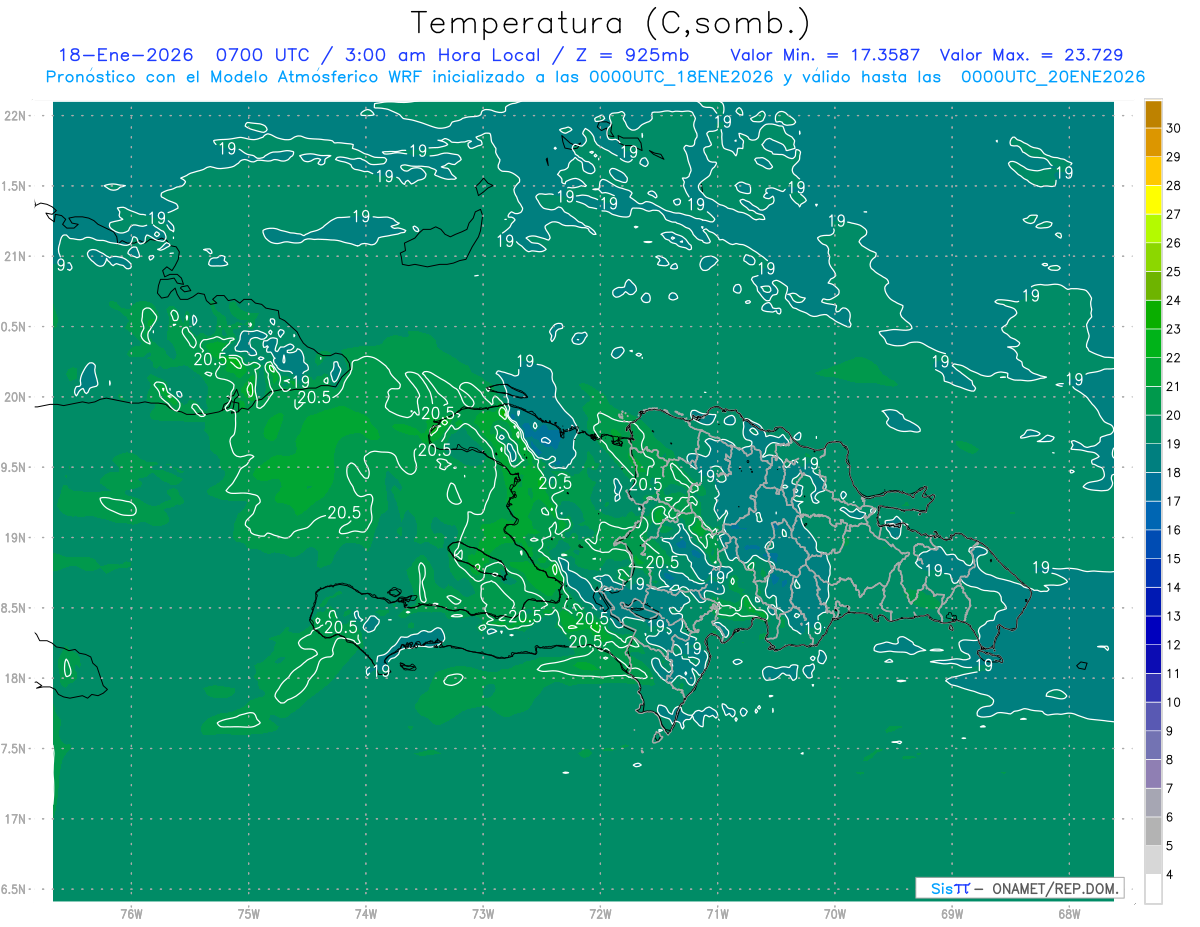Click the '20N' latitude axis label

tap(15, 397)
